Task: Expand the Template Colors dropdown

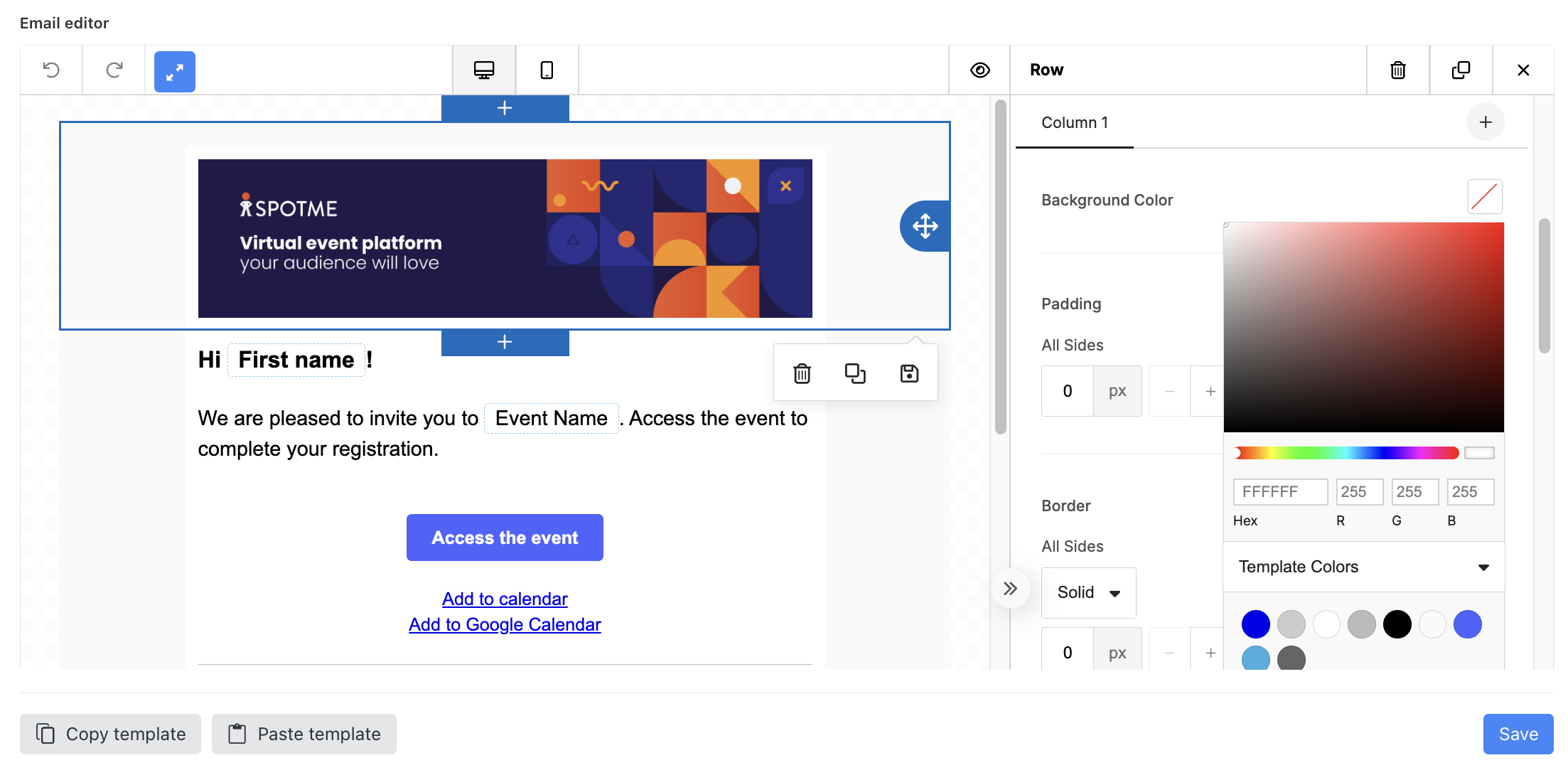Action: tap(1363, 567)
